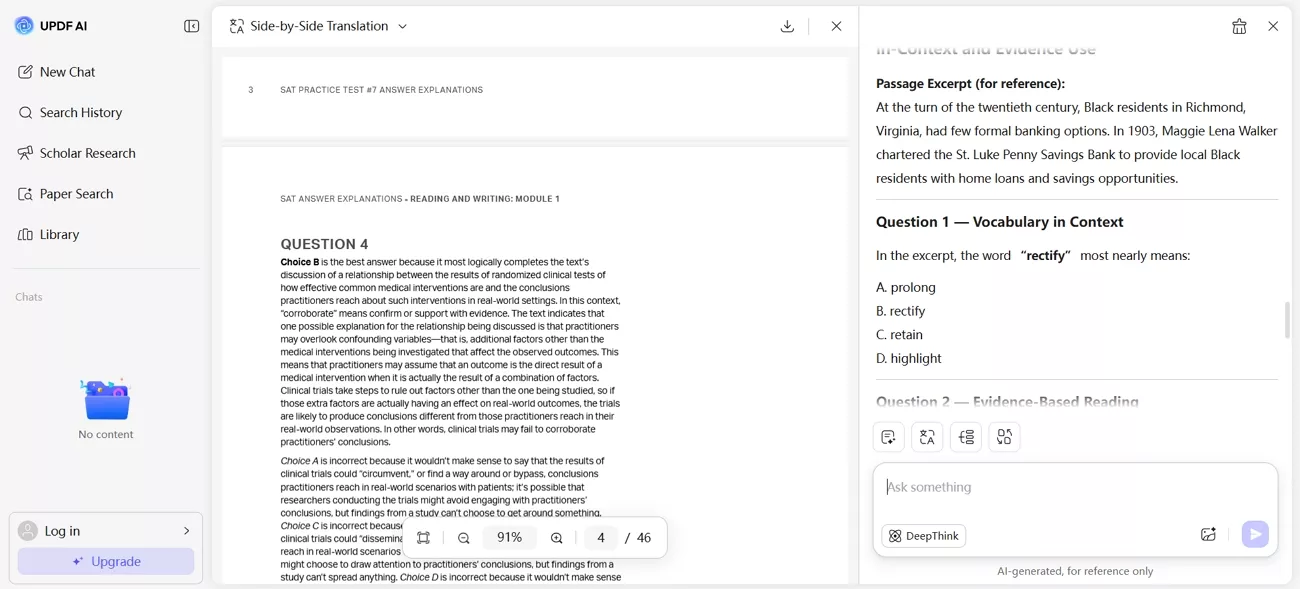Click the Ask something input box
The height and width of the screenshot is (589, 1300).
point(1075,488)
